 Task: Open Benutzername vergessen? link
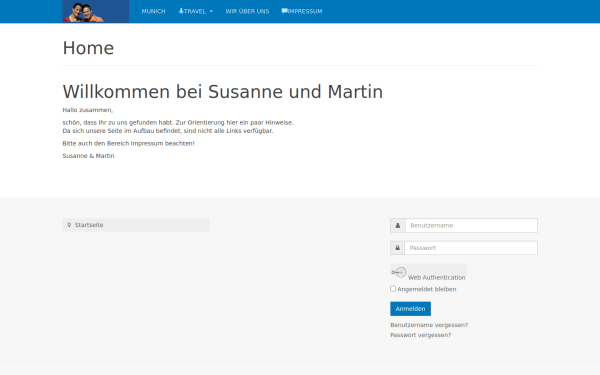[429, 325]
